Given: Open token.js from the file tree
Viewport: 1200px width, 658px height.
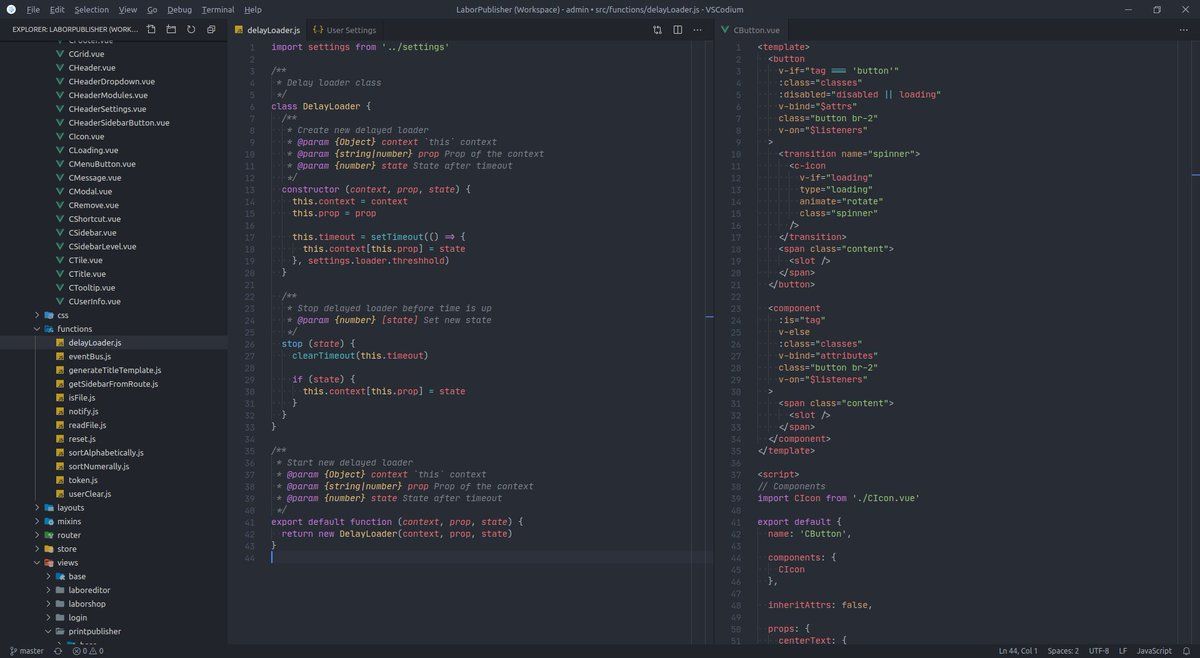Looking at the screenshot, I should click(114, 480).
